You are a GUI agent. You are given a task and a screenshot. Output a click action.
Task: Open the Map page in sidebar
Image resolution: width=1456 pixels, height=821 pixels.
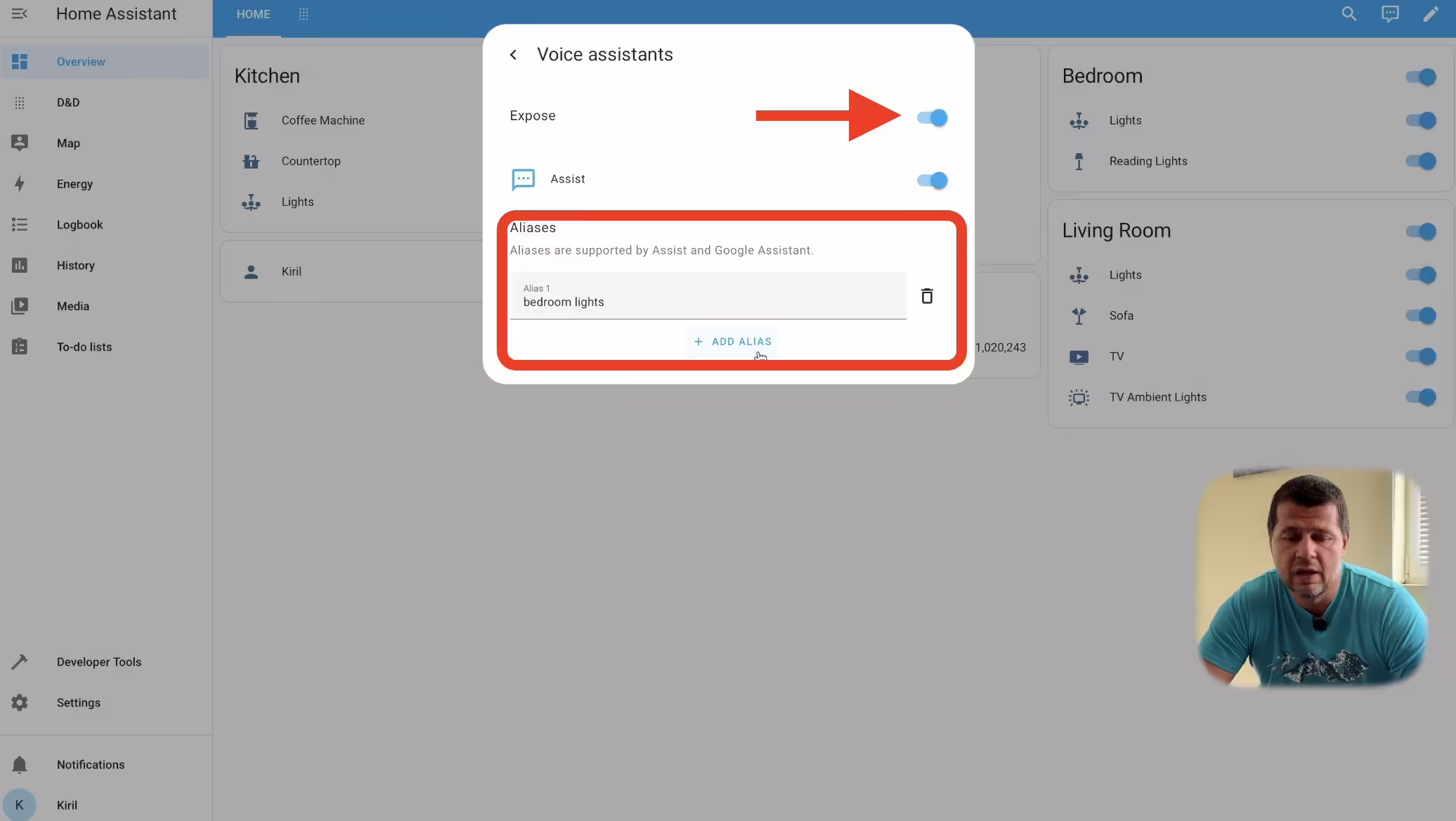pos(105,143)
